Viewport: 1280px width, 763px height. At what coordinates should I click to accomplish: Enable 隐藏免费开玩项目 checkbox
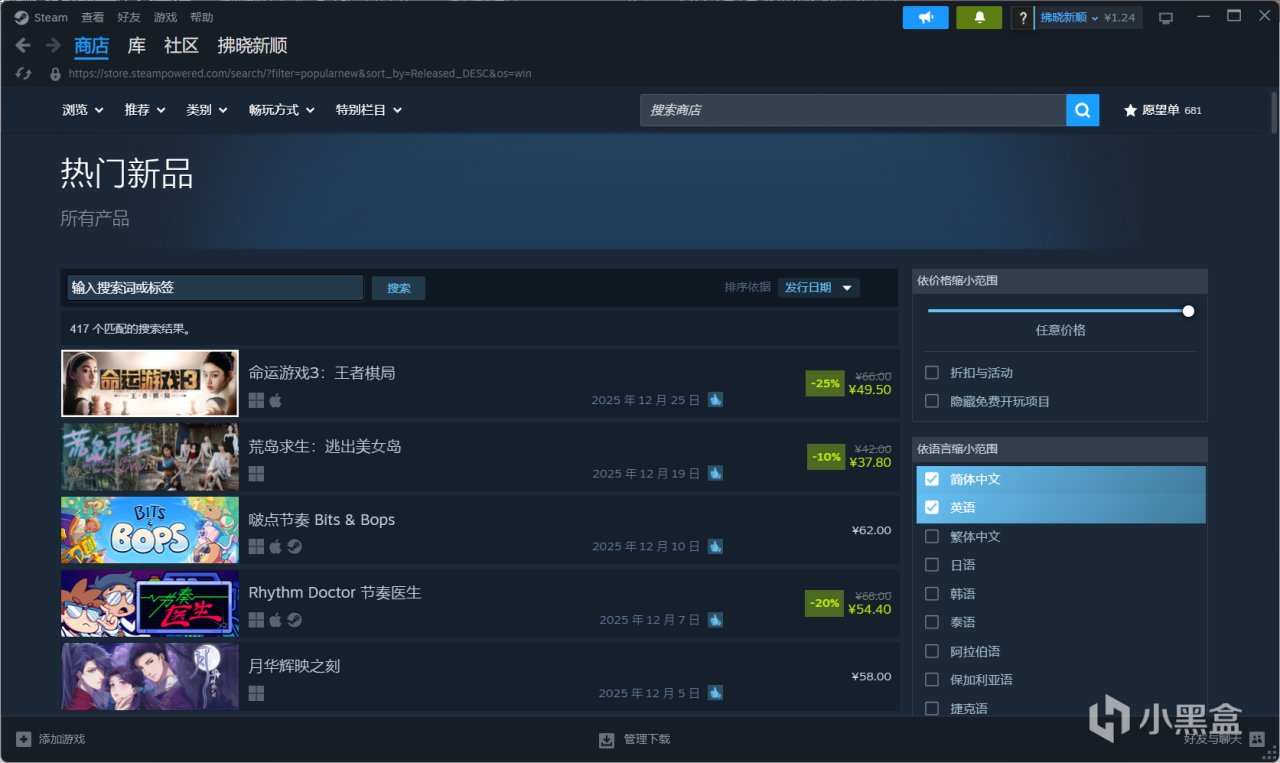[x=932, y=401]
